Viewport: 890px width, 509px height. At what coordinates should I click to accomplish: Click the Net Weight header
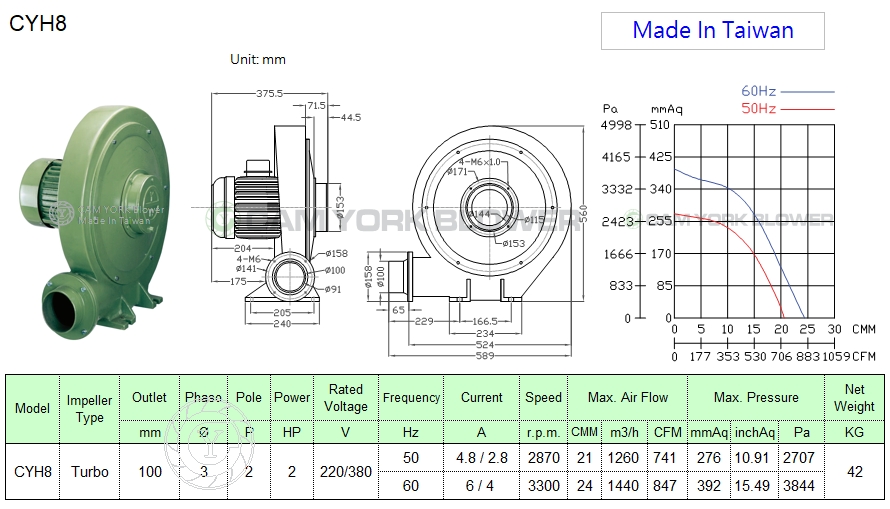click(x=854, y=398)
